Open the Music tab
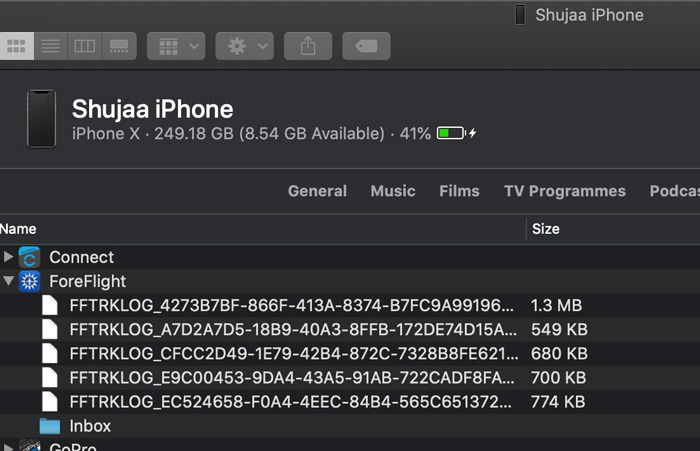This screenshot has height=451, width=700. click(x=393, y=191)
